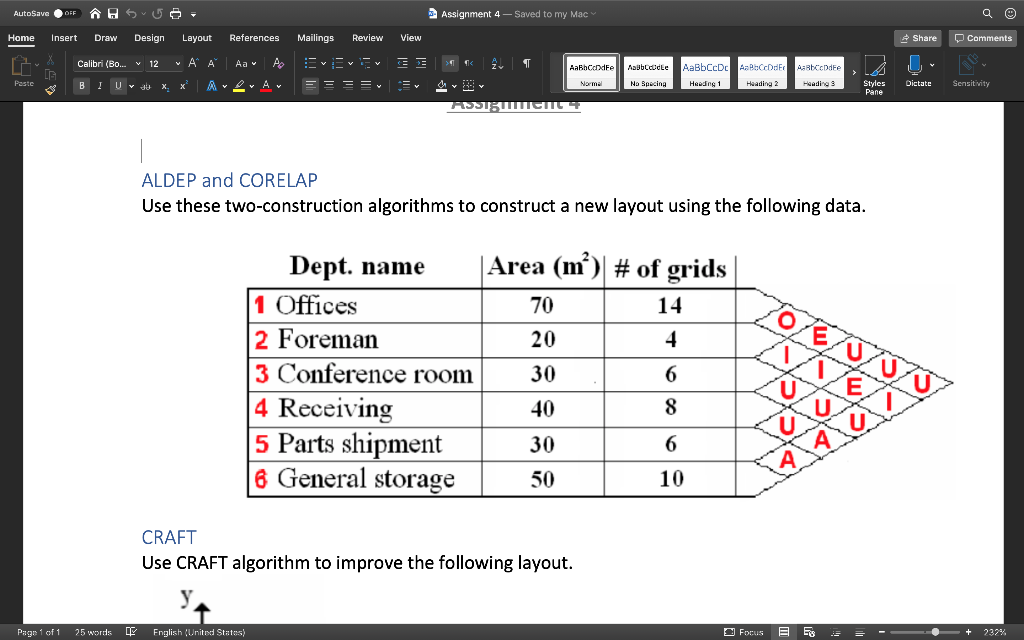Image resolution: width=1024 pixels, height=640 pixels.
Task: Open the Borders dropdown arrow
Action: (481, 86)
